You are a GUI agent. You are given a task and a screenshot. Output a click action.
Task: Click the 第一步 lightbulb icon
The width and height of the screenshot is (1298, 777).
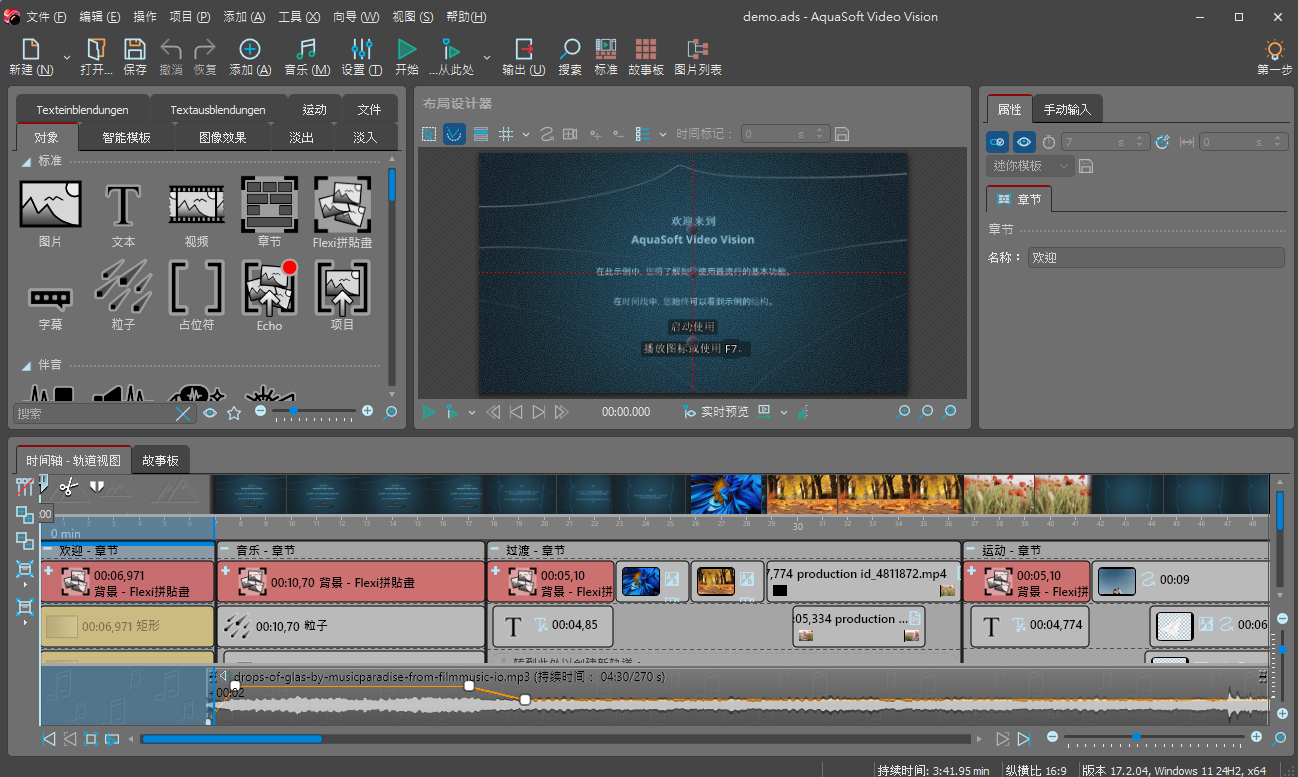(x=1274, y=49)
